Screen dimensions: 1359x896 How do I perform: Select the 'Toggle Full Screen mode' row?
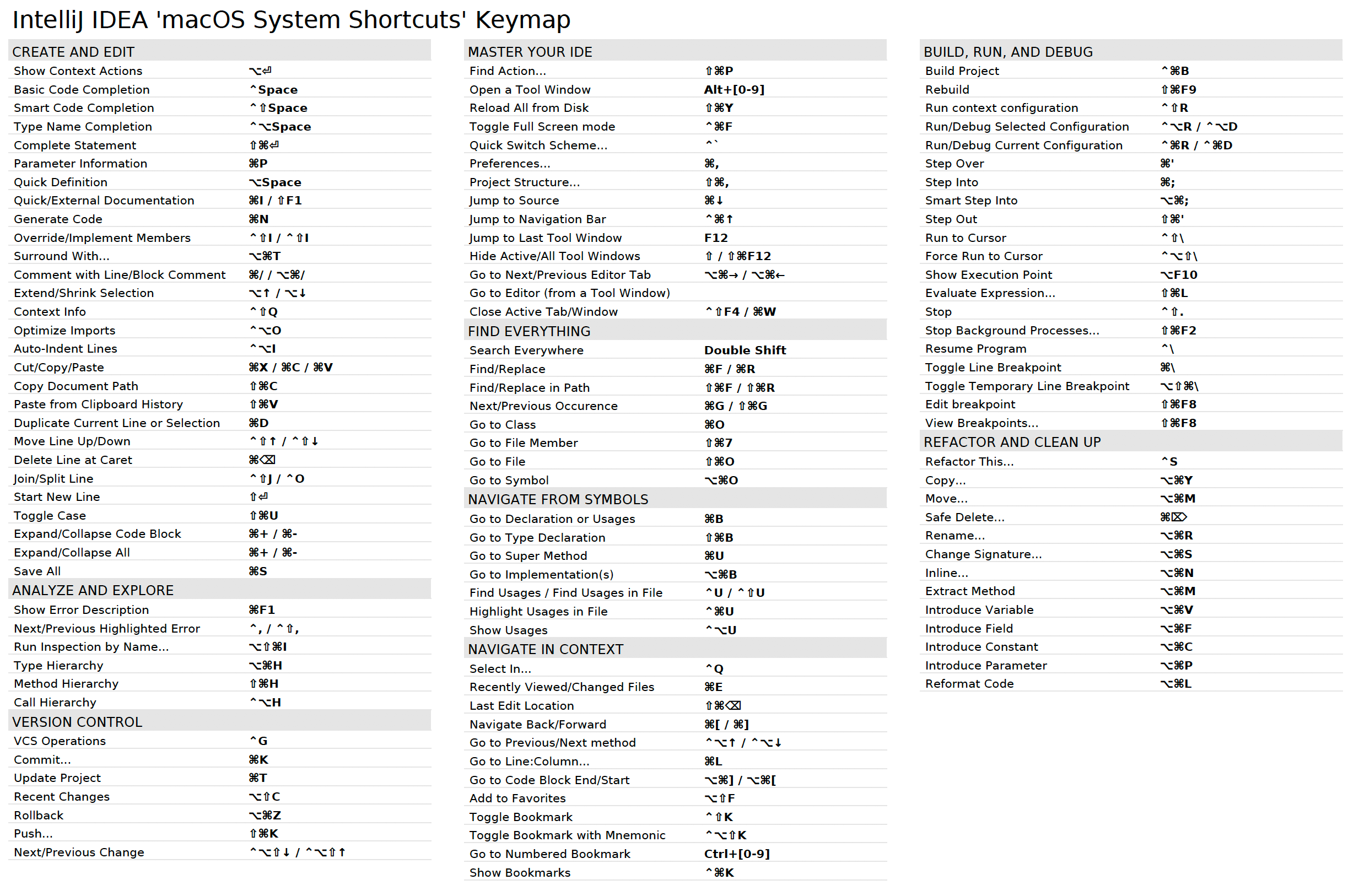(542, 126)
